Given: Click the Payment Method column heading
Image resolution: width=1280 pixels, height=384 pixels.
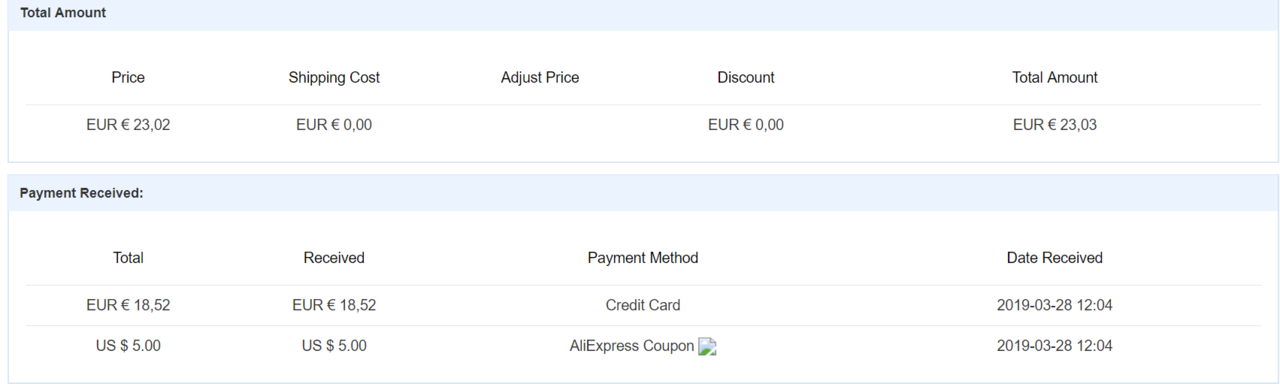Looking at the screenshot, I should coord(643,258).
